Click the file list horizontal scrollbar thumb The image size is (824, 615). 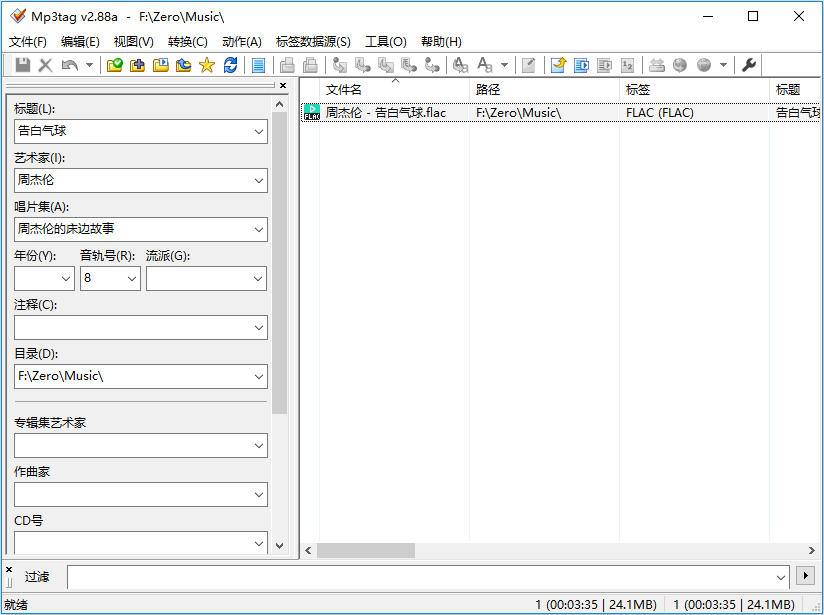[x=366, y=550]
